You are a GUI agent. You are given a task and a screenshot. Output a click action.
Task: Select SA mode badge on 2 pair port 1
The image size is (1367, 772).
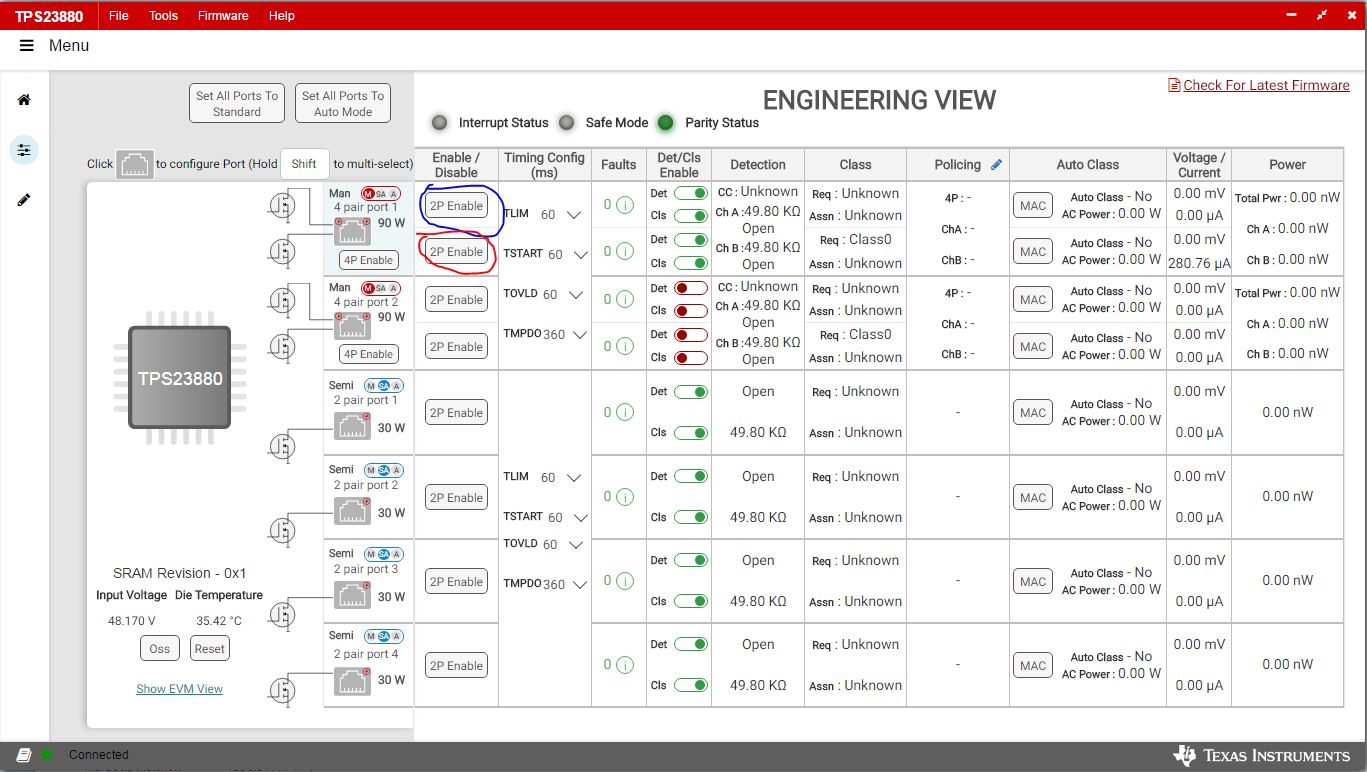[384, 386]
